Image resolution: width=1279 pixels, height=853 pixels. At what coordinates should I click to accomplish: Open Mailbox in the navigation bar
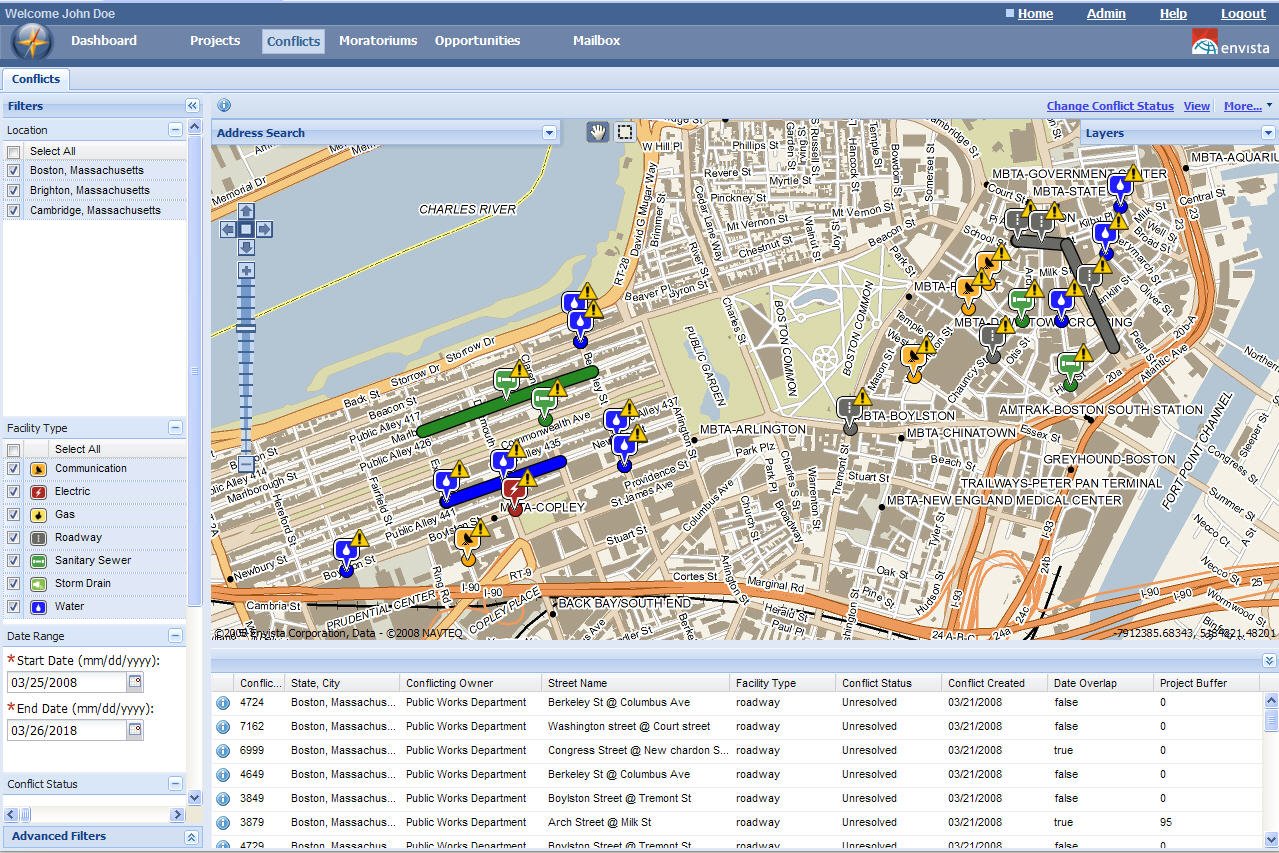(597, 41)
